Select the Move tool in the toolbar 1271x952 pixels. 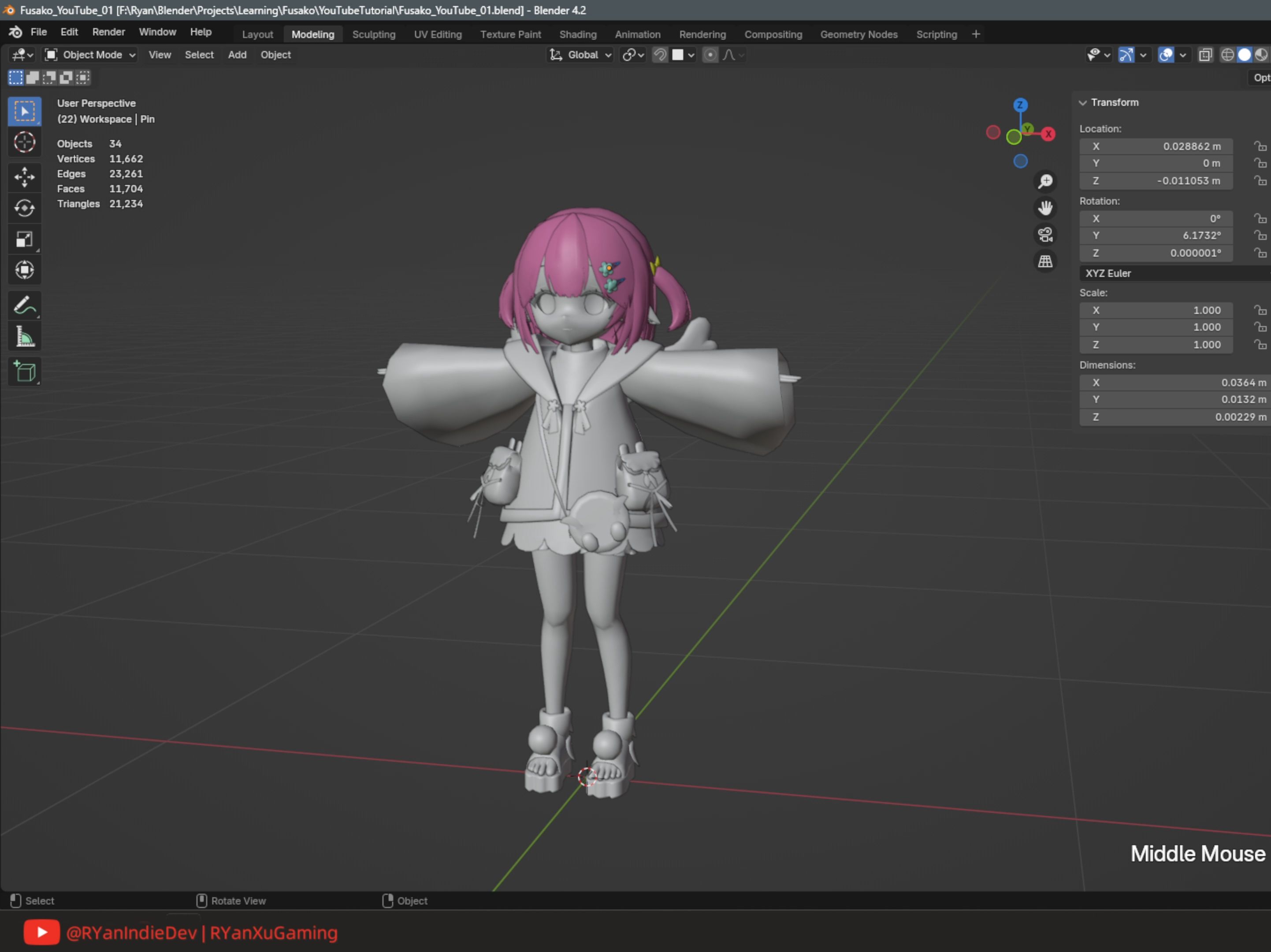[x=24, y=177]
